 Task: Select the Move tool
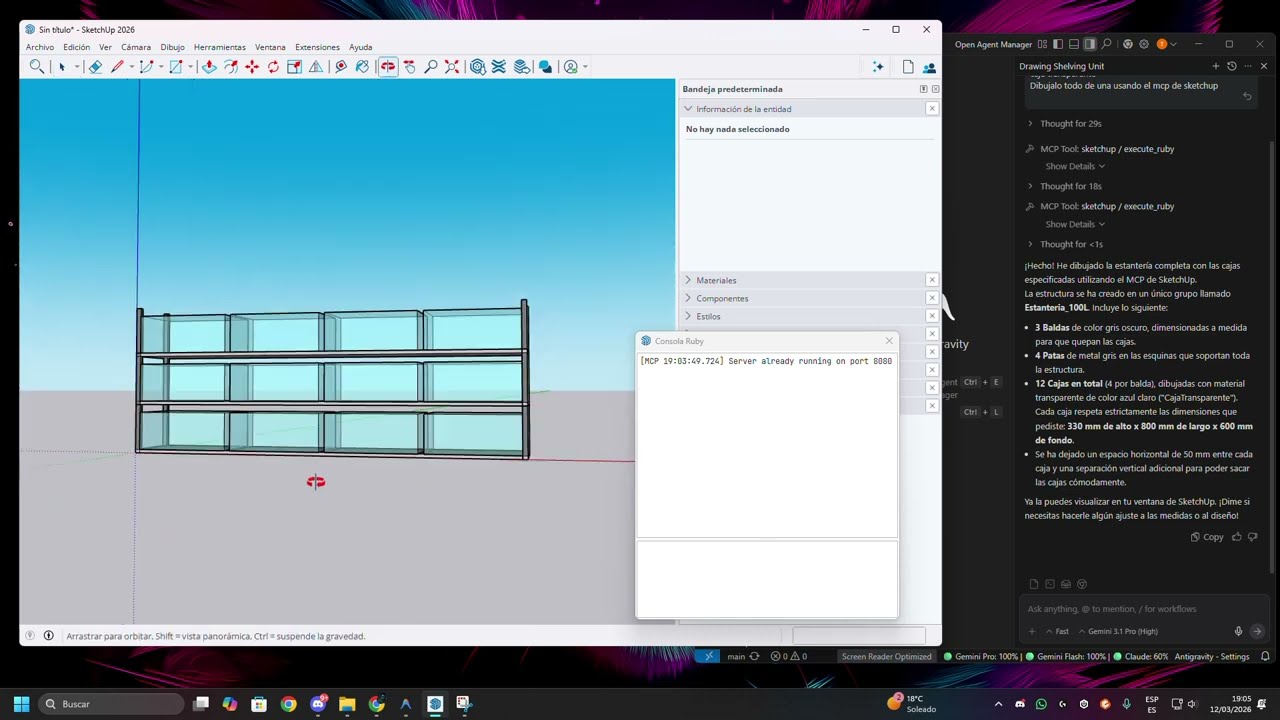252,67
